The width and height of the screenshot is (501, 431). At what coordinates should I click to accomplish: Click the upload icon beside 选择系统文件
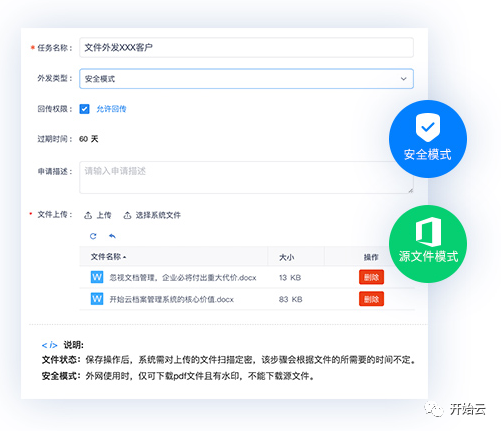pyautogui.click(x=127, y=215)
